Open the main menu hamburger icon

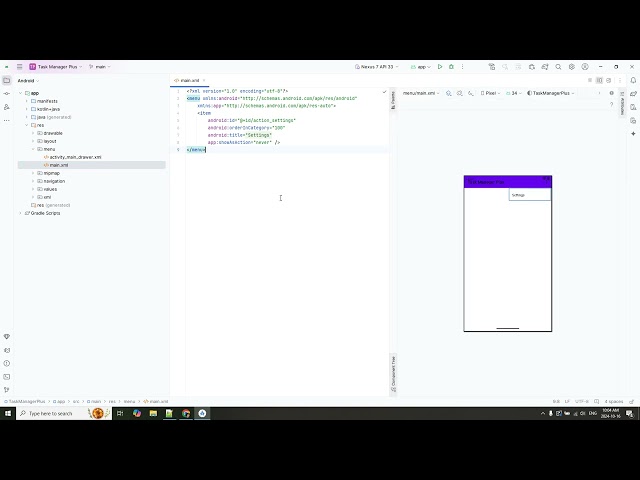[20, 67]
